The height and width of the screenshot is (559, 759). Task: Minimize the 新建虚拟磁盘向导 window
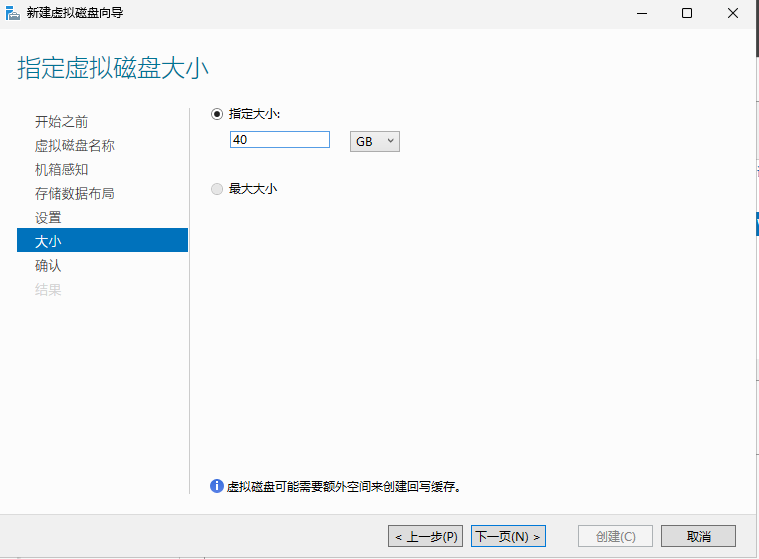pyautogui.click(x=642, y=14)
